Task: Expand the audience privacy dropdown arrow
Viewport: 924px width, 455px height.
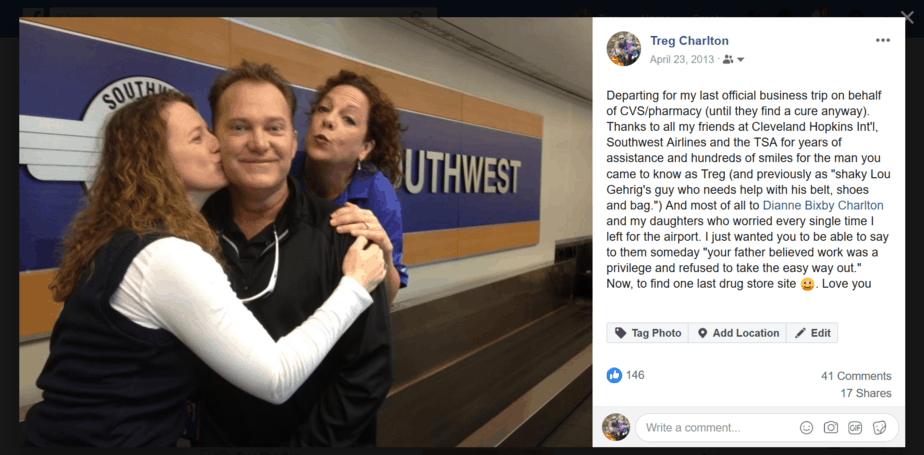Action: (741, 60)
